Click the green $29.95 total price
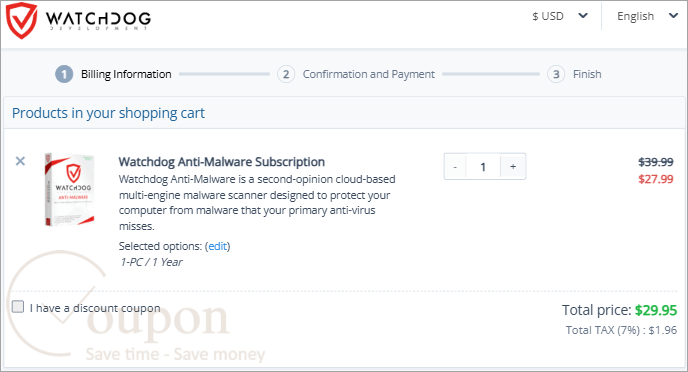The image size is (688, 372). (656, 310)
